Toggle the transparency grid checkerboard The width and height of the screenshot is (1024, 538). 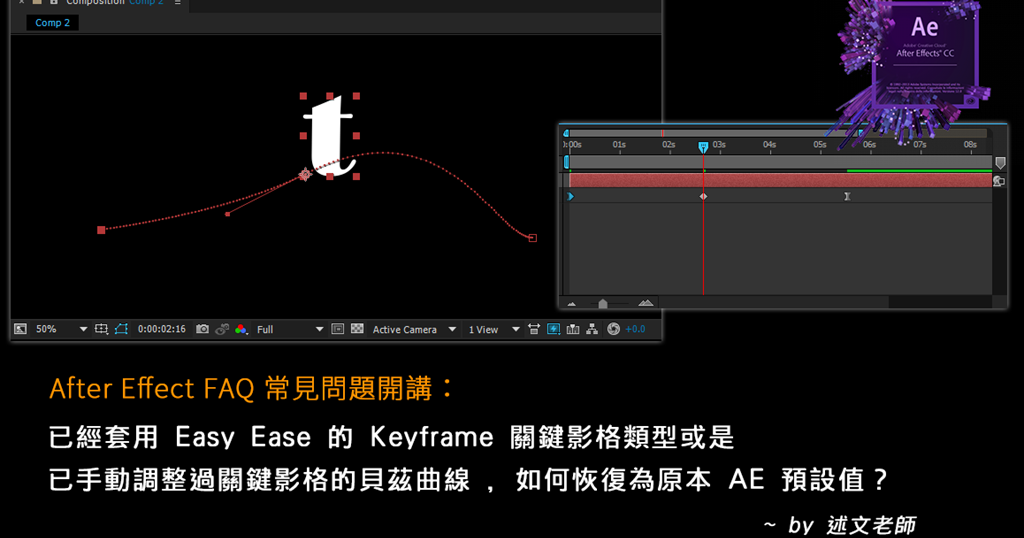click(357, 329)
